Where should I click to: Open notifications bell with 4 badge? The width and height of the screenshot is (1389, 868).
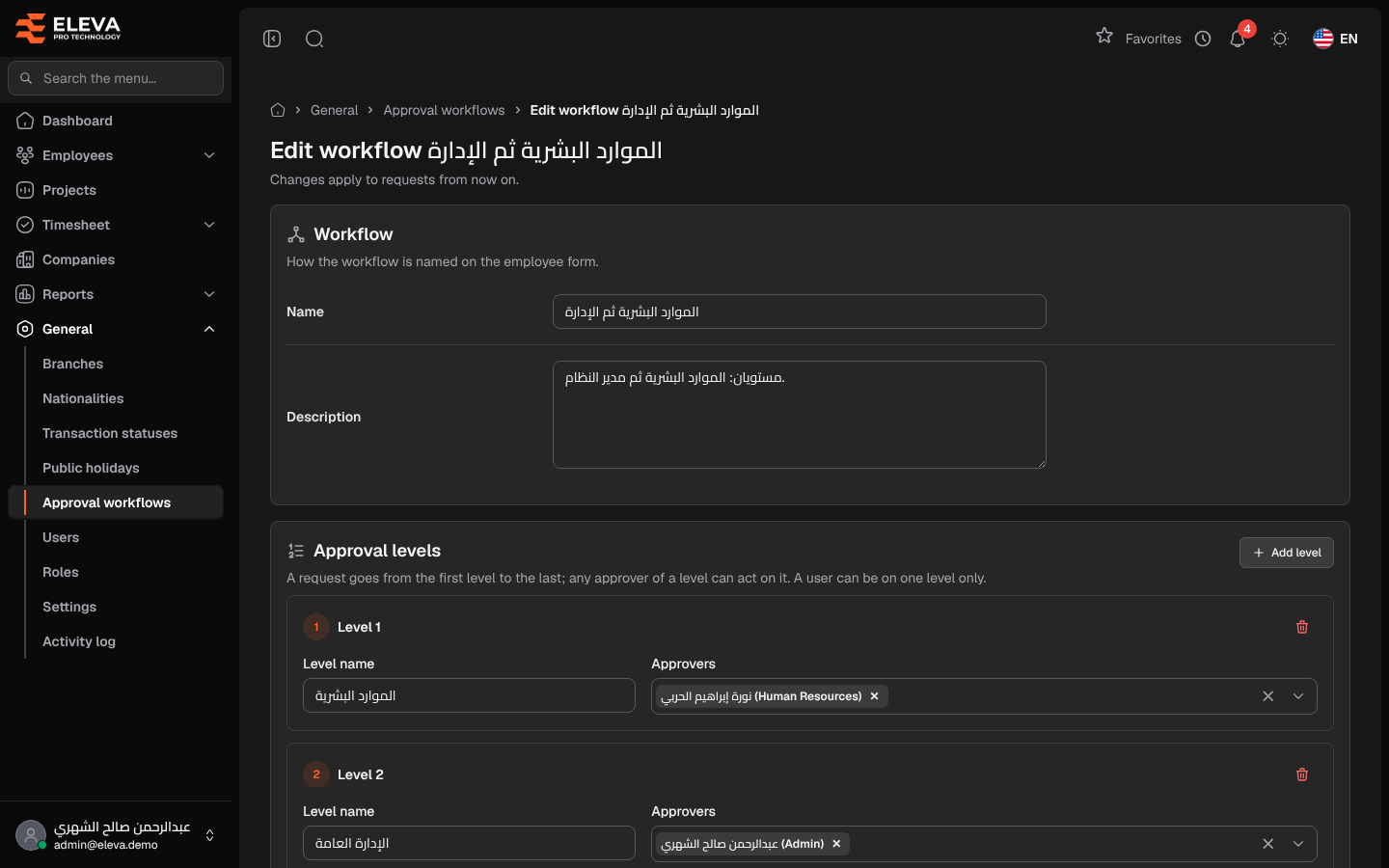tap(1239, 38)
